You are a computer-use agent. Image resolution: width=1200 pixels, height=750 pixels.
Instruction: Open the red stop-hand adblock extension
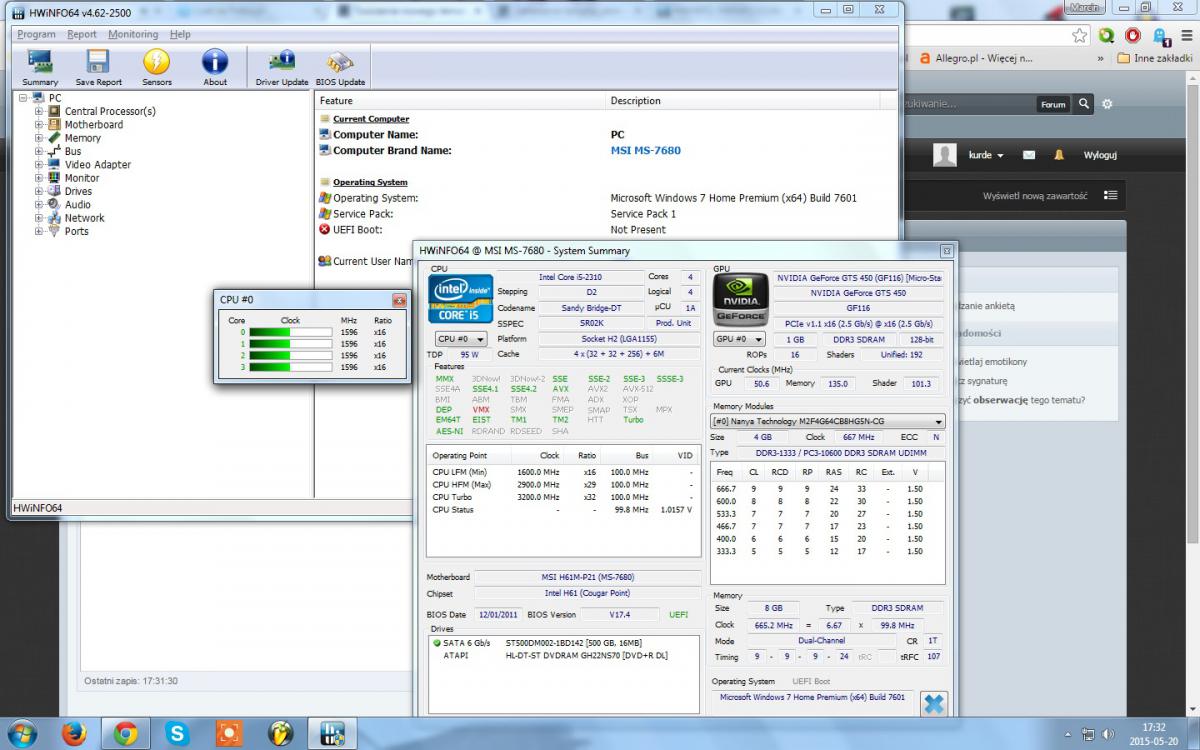(x=1133, y=35)
